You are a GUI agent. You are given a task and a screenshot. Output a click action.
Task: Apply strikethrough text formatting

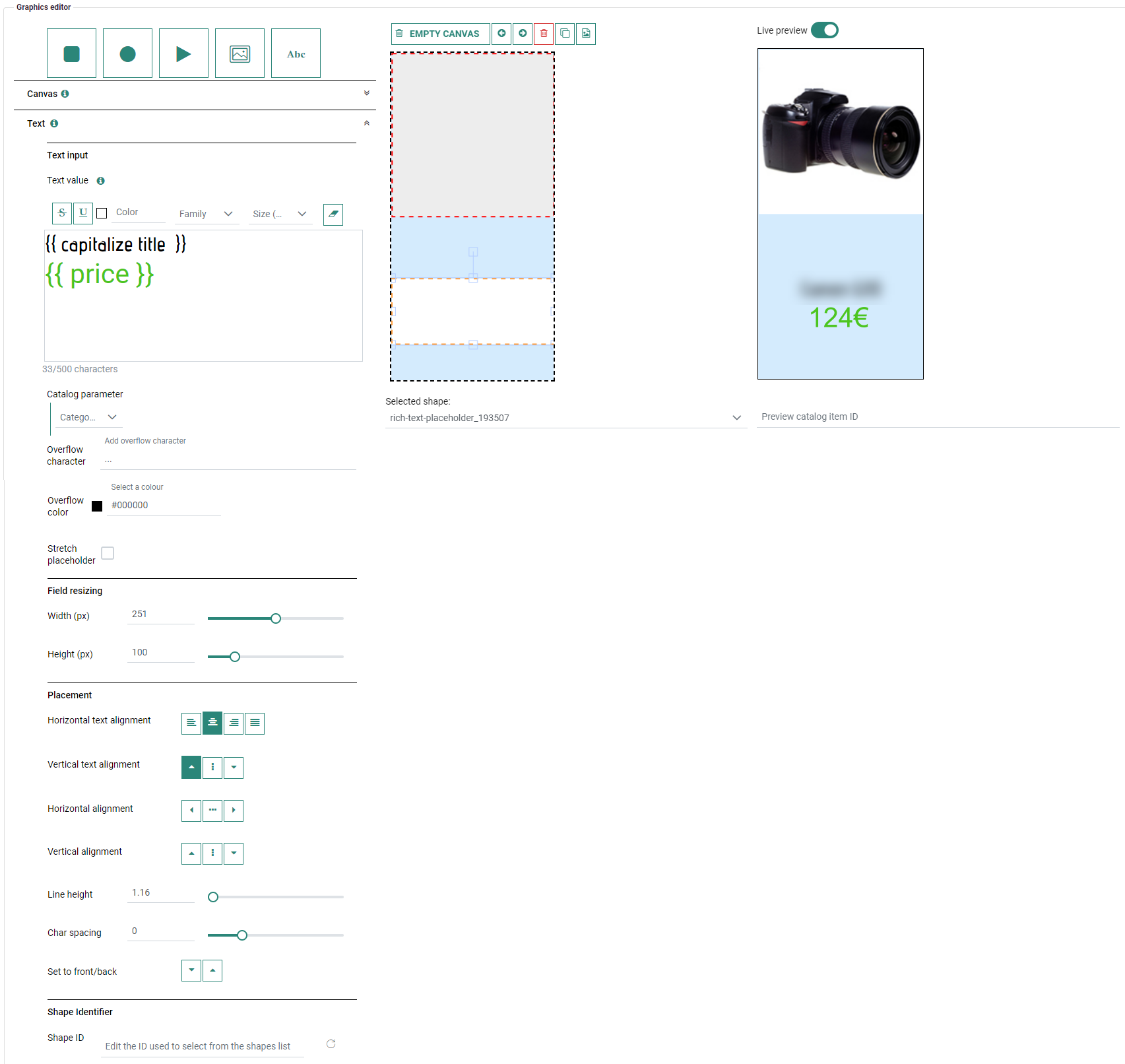point(62,213)
